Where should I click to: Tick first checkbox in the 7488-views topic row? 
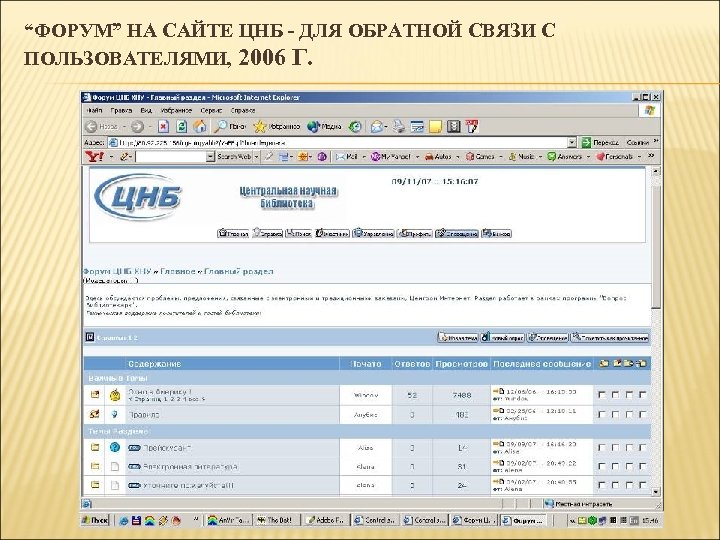pyautogui.click(x=602, y=395)
